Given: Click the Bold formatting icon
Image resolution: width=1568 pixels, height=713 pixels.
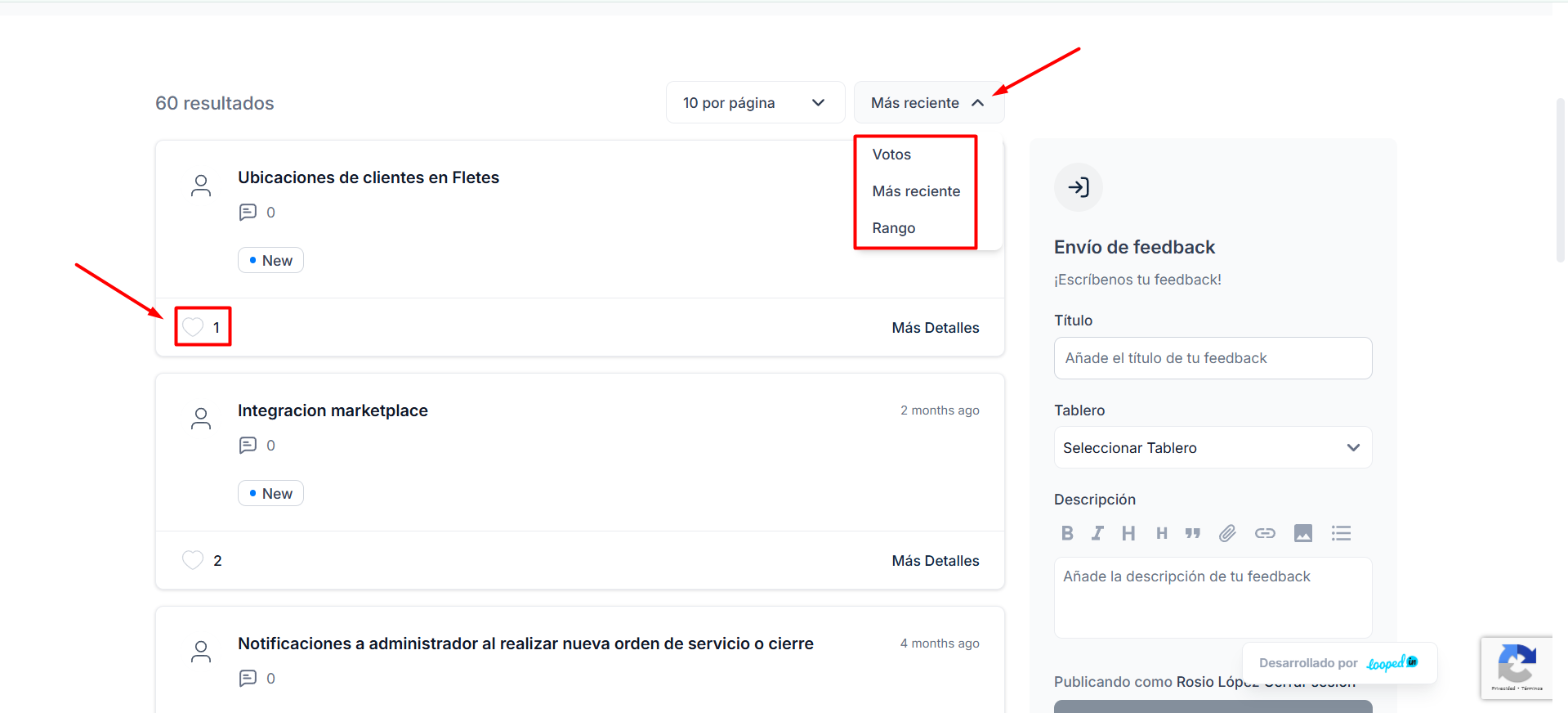Looking at the screenshot, I should 1067,533.
